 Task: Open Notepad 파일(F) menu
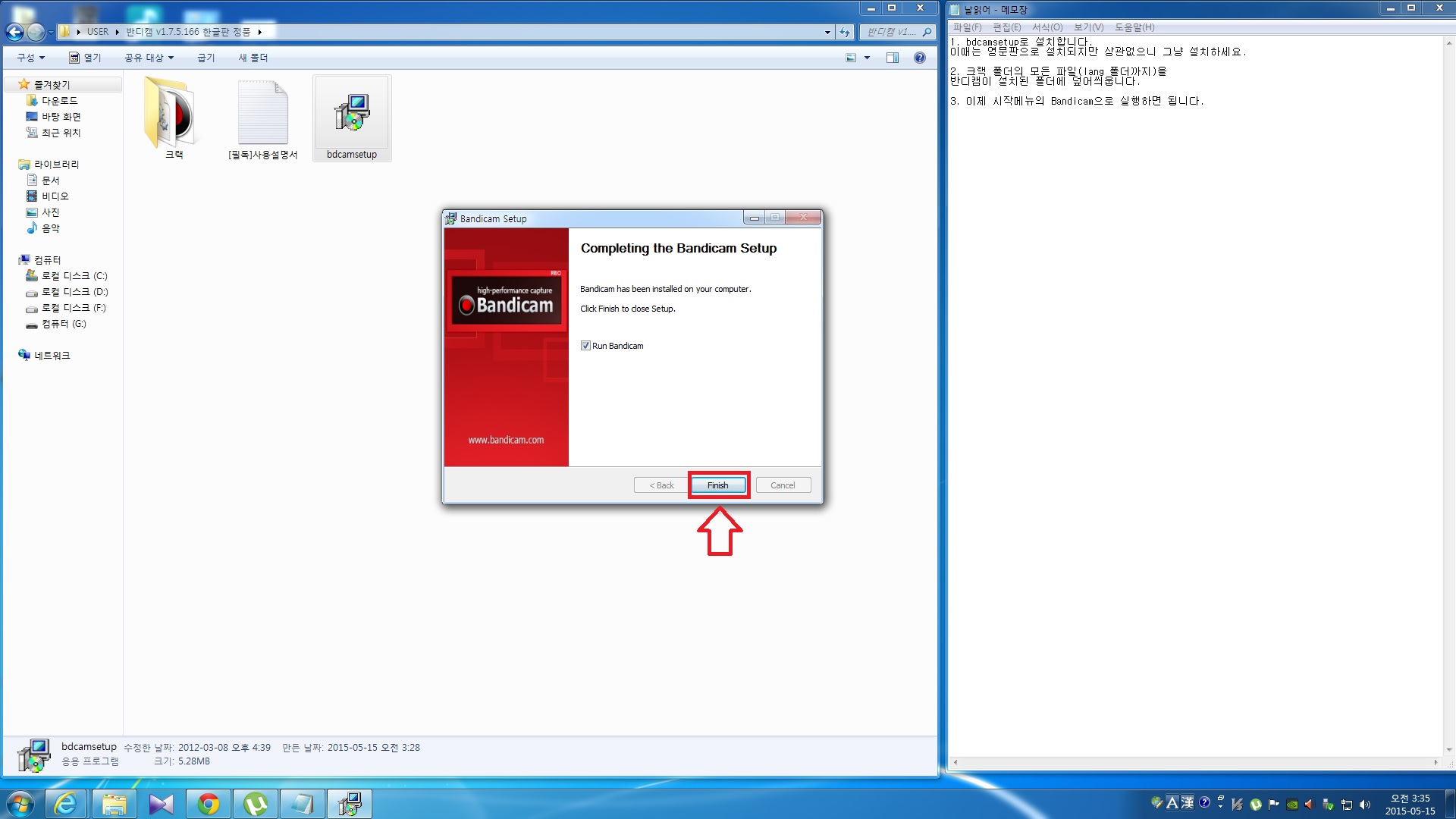[967, 27]
